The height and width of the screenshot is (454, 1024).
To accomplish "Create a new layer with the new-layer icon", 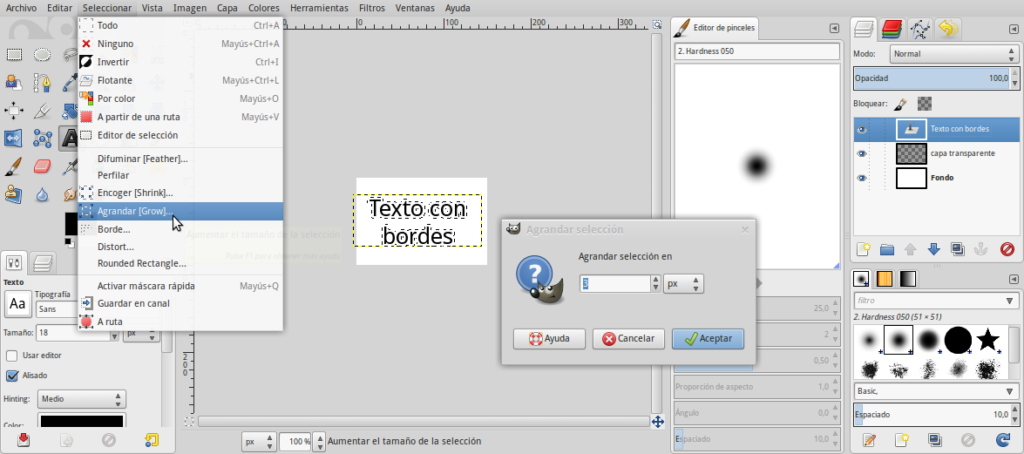I will pos(862,249).
